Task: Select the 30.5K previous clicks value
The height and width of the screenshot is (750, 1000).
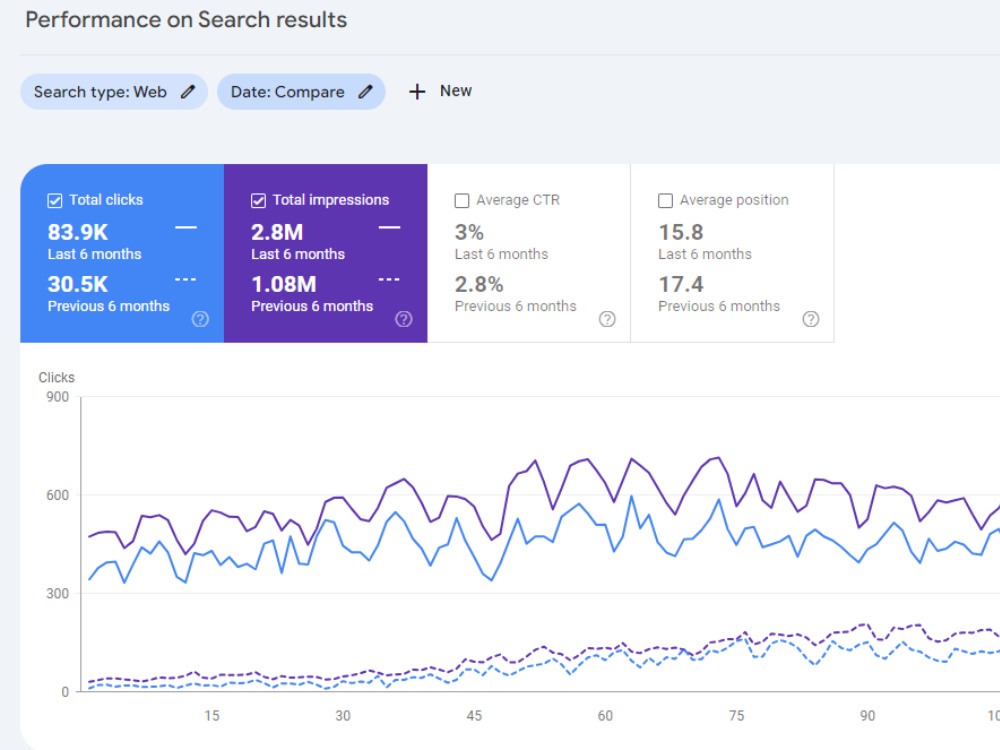Action: [78, 284]
